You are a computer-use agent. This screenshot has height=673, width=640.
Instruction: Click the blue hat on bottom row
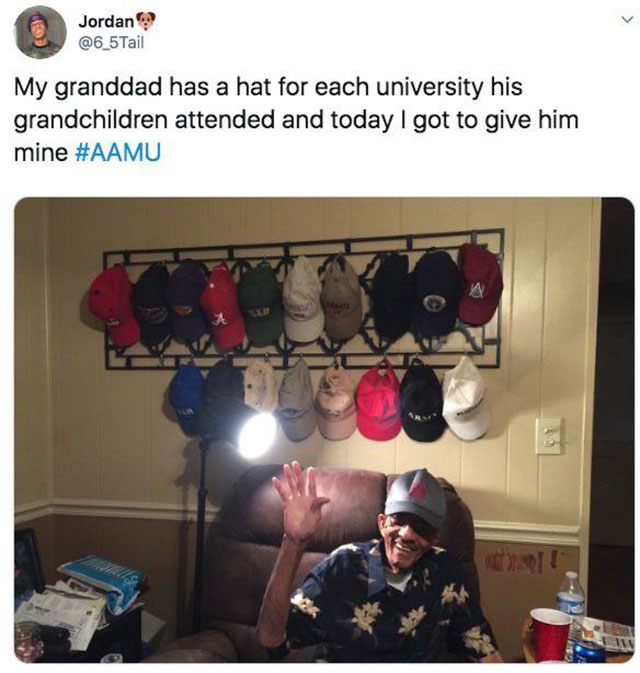[x=187, y=399]
